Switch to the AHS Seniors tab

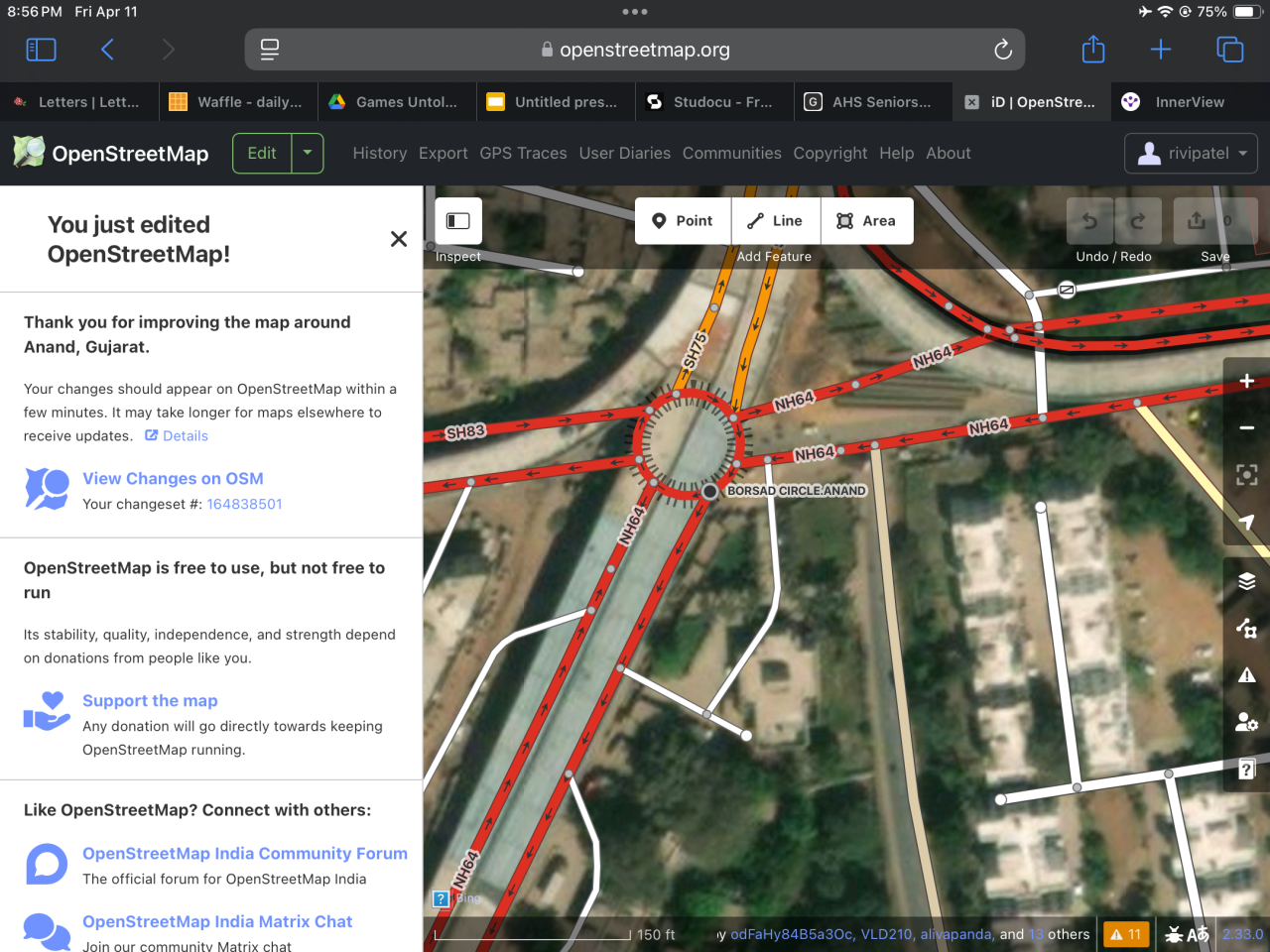coord(873,102)
